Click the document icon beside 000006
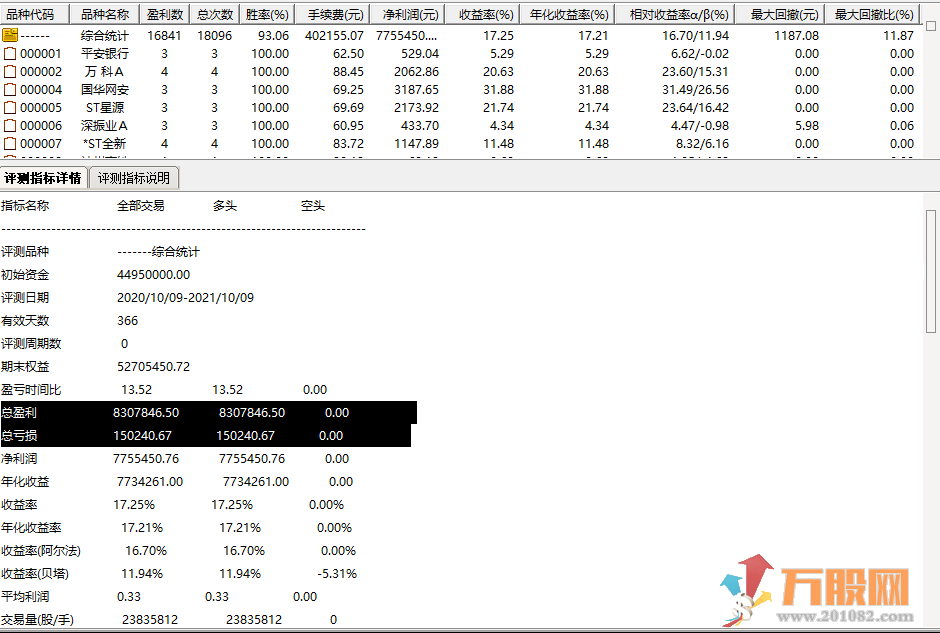Screen dimensions: 940x633 click(10, 126)
